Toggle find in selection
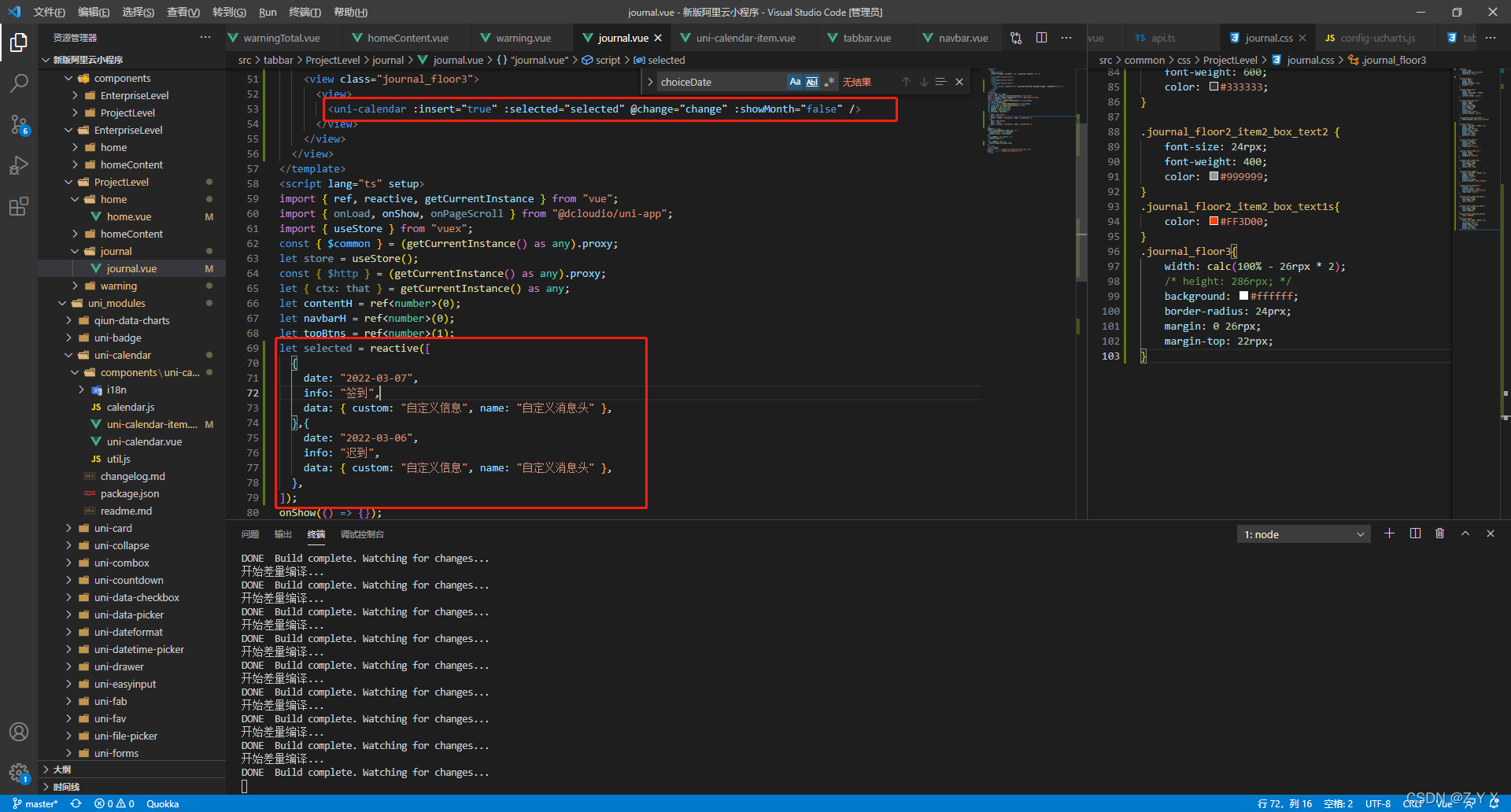 point(940,82)
